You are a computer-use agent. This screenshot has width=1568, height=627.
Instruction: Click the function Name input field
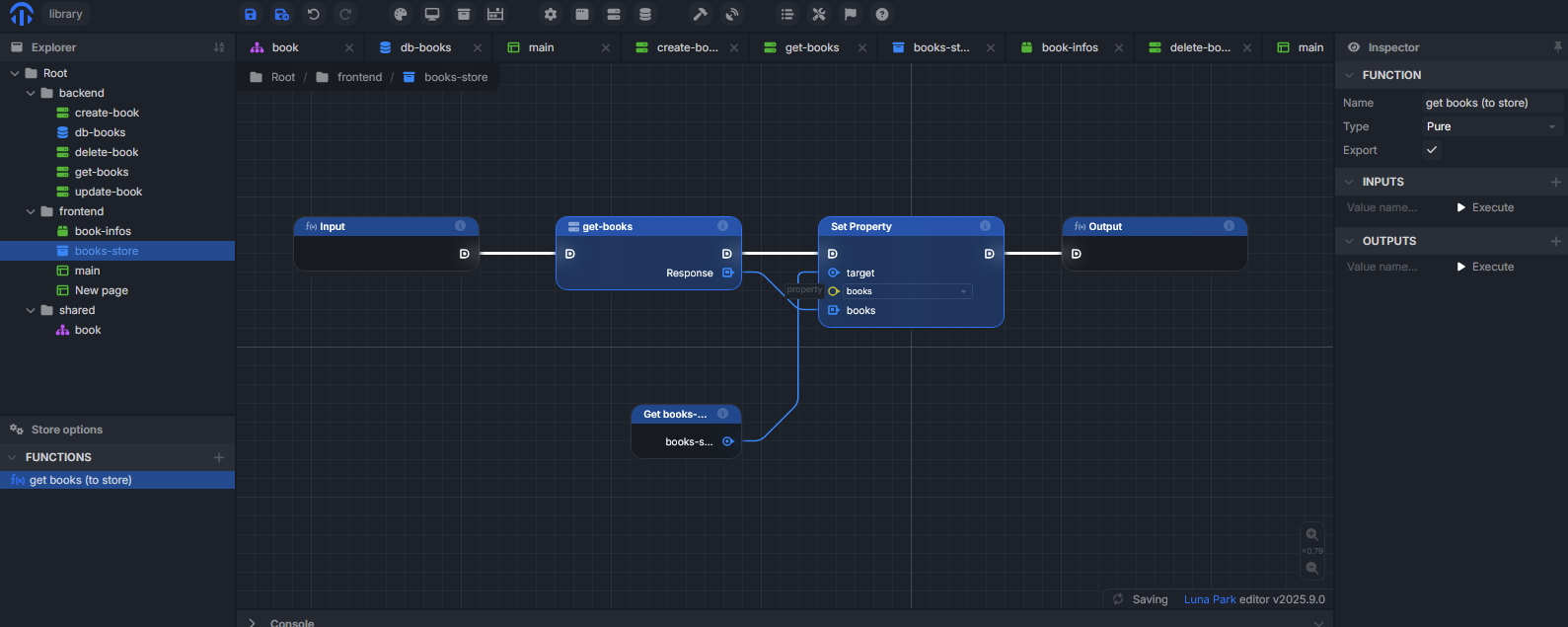pos(1490,103)
